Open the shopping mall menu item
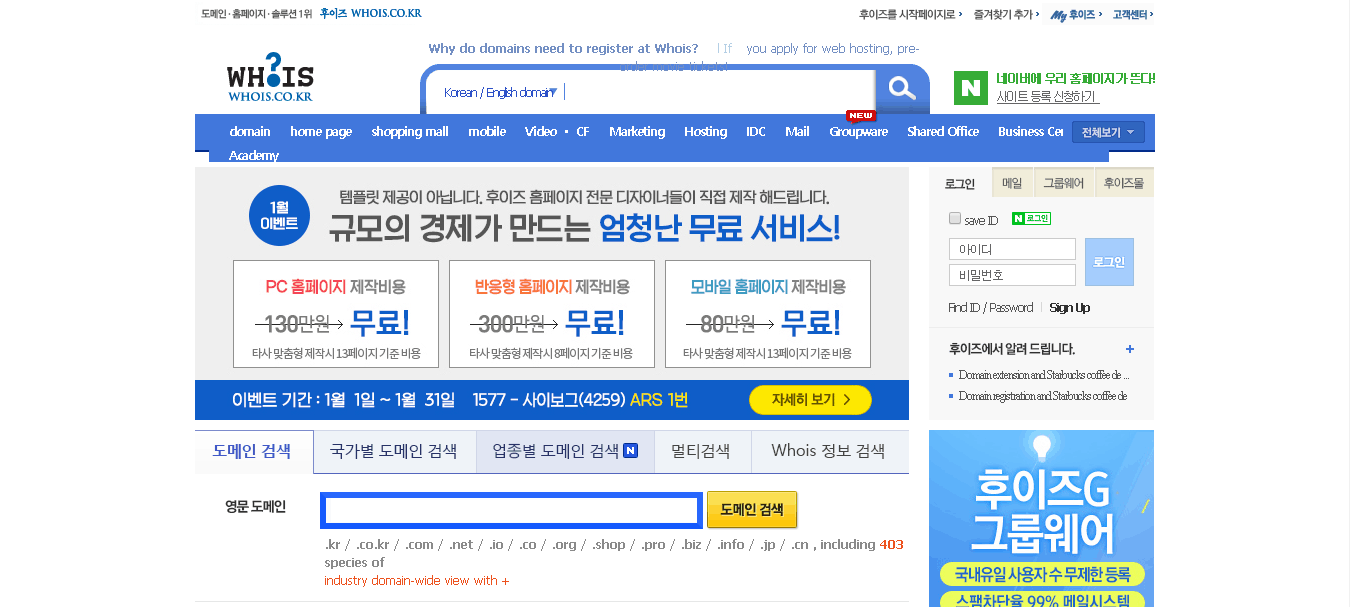The width and height of the screenshot is (1350, 607). 410,132
